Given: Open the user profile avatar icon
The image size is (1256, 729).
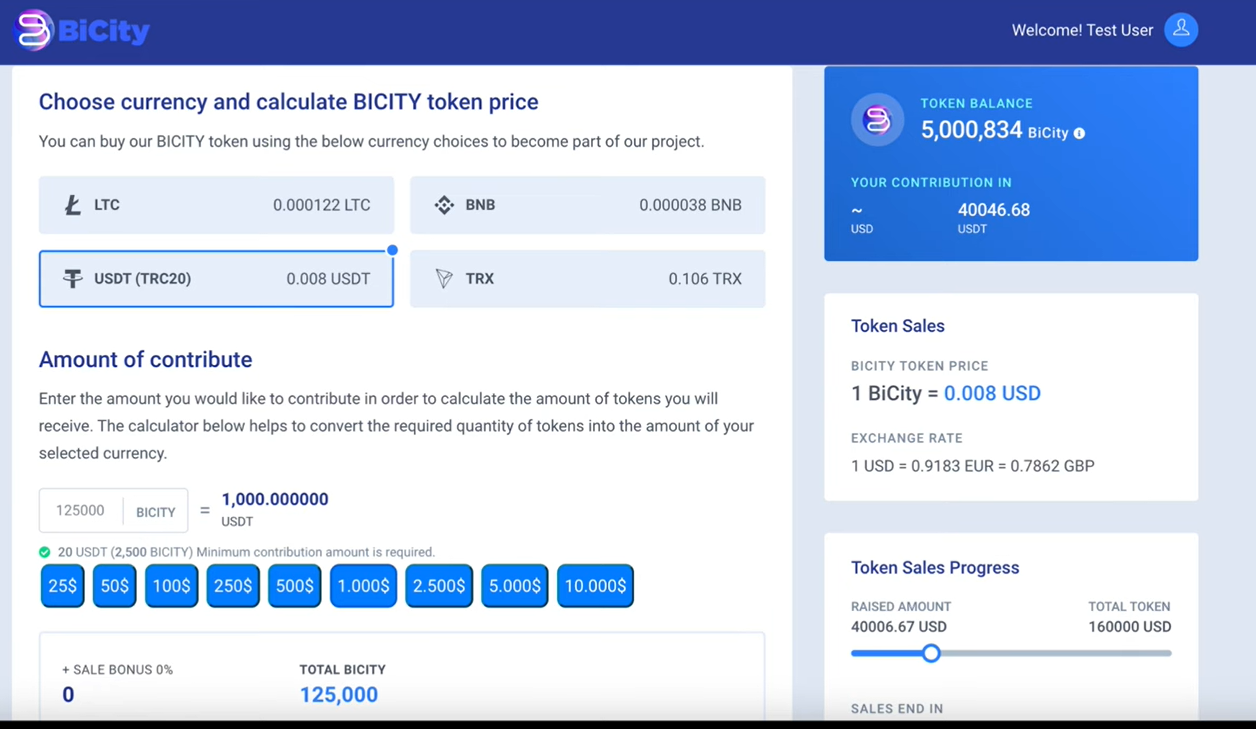Looking at the screenshot, I should (x=1181, y=30).
